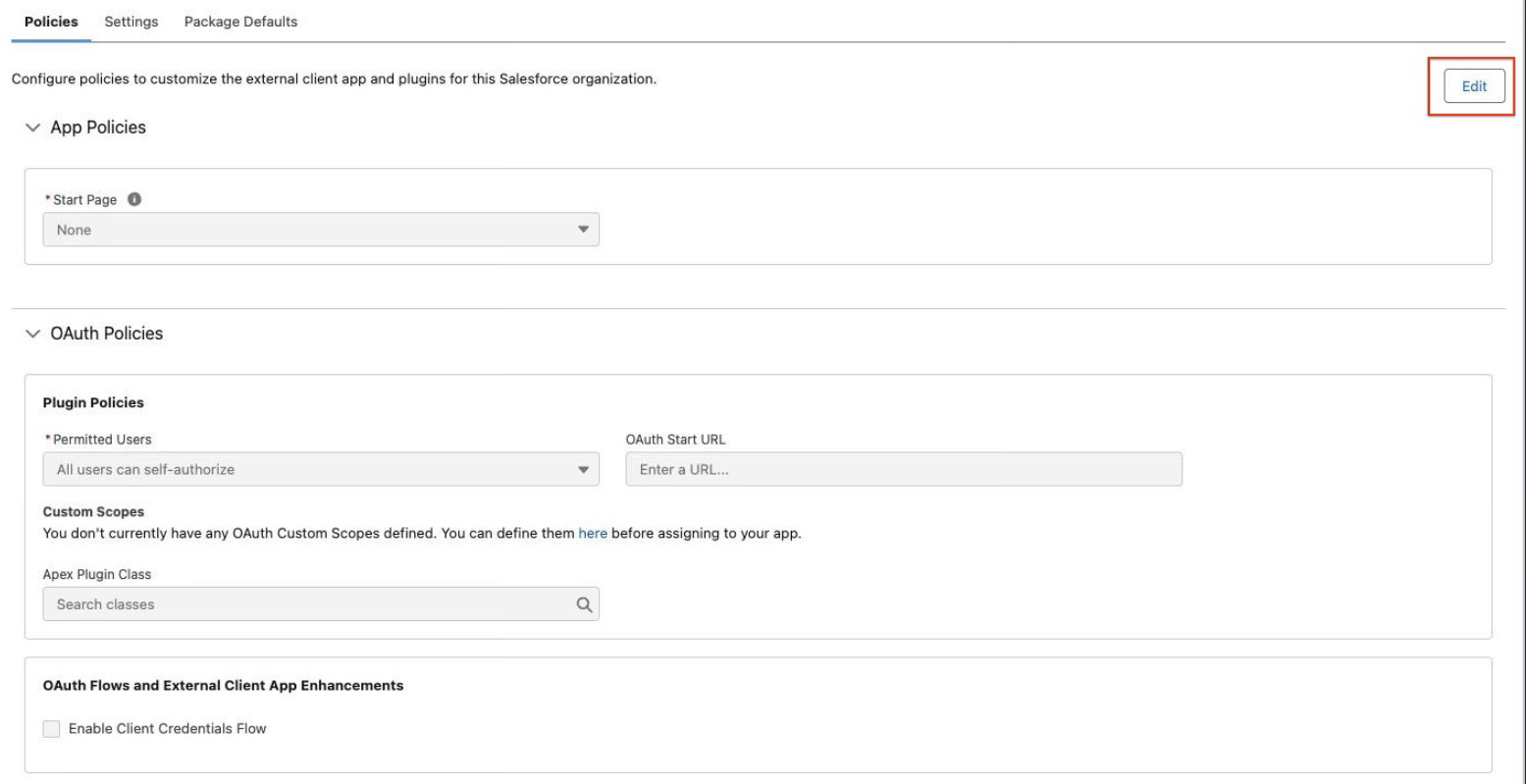1526x784 pixels.
Task: Click the magnifier icon in Apex search
Action: [x=583, y=604]
